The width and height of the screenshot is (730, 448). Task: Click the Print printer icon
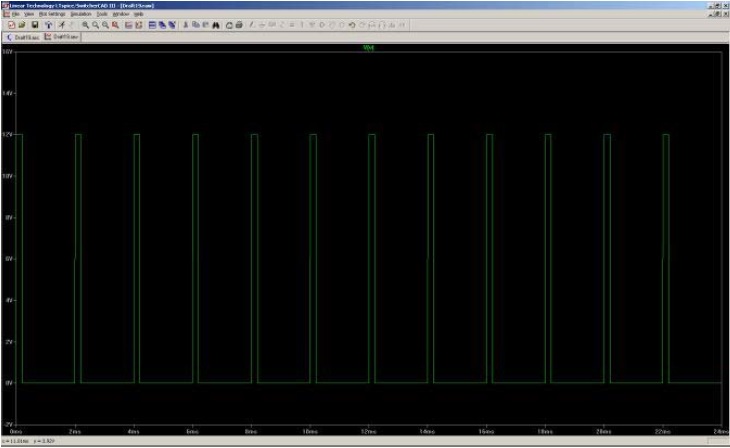239,25
